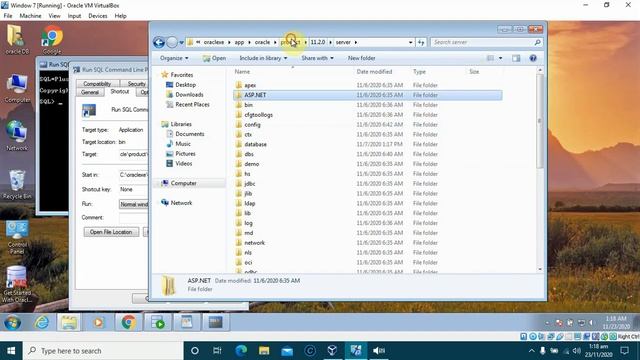
Task: Click the Open toolbar button
Action: pos(214,58)
